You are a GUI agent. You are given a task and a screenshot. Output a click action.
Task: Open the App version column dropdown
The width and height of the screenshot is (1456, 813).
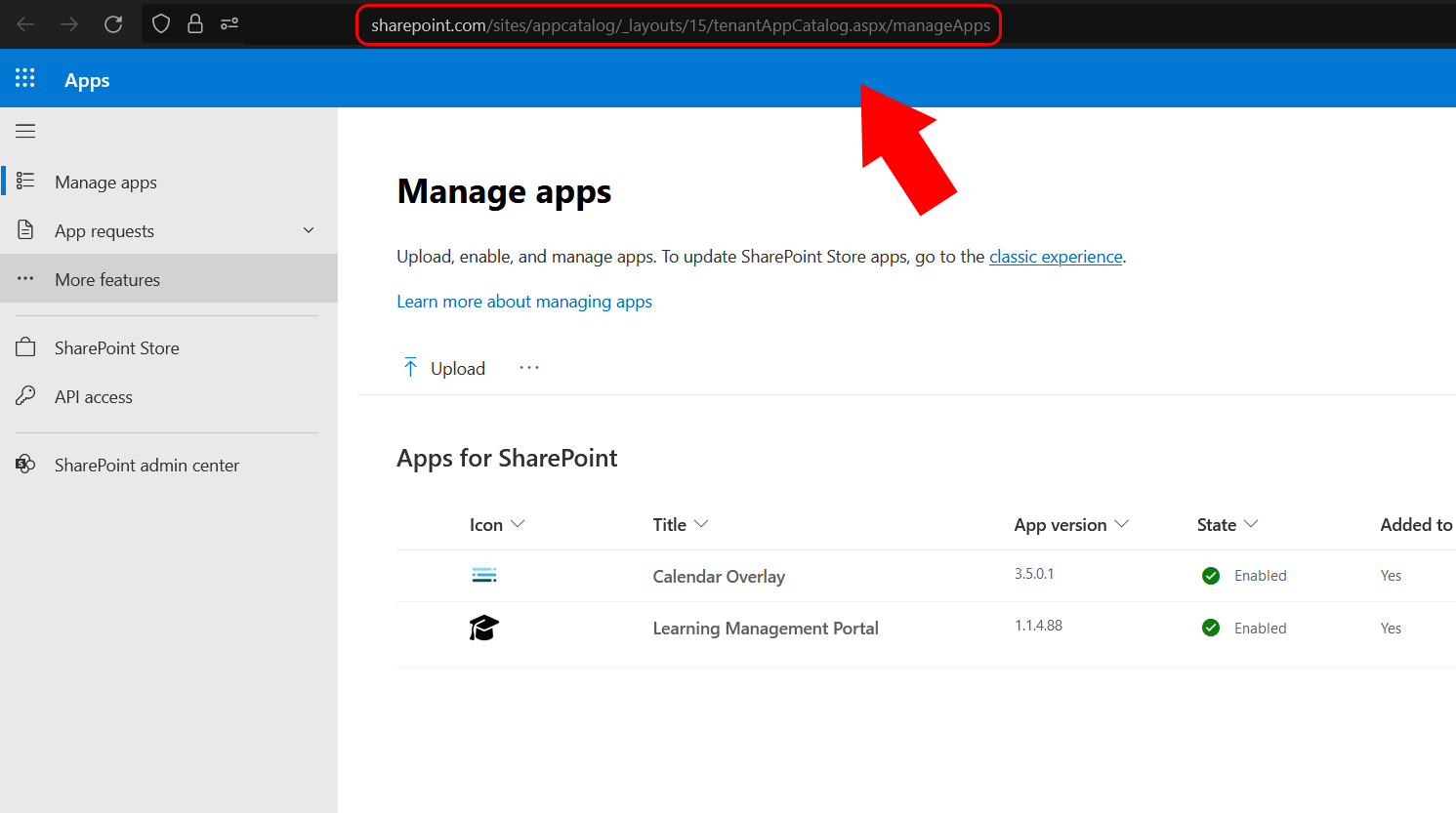(x=1121, y=524)
